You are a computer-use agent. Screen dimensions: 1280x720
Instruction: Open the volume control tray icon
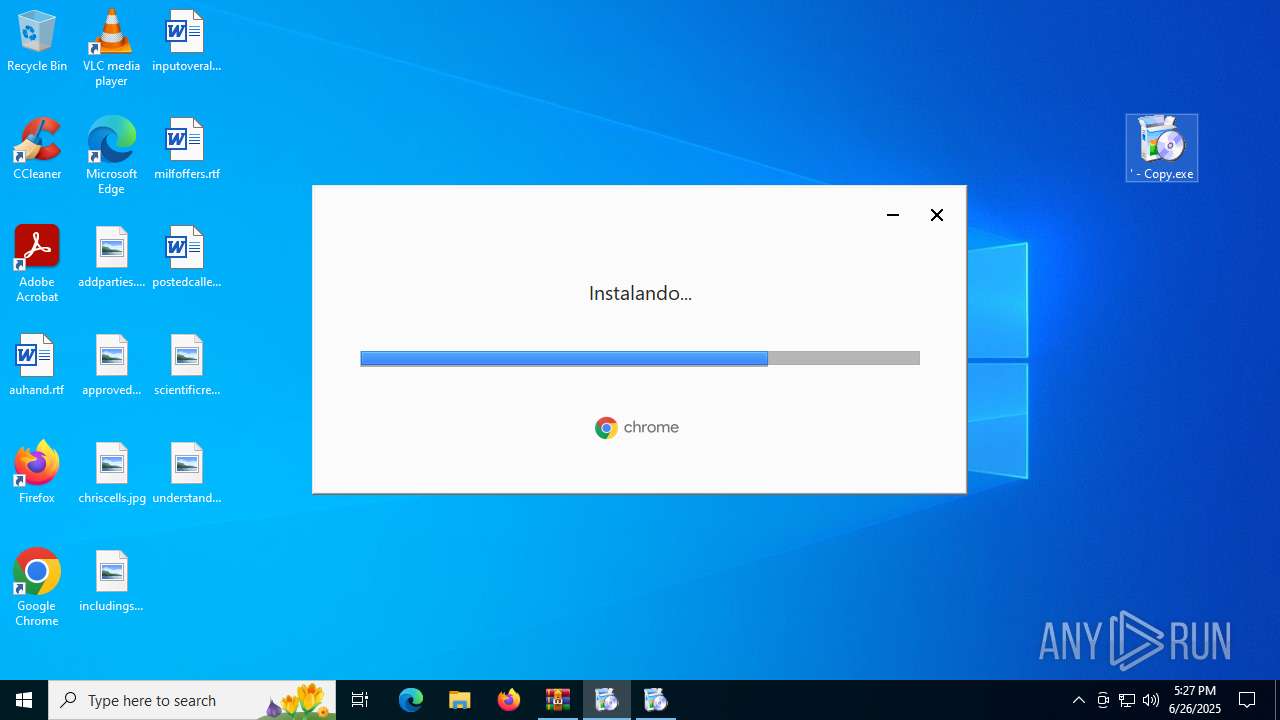(1151, 700)
